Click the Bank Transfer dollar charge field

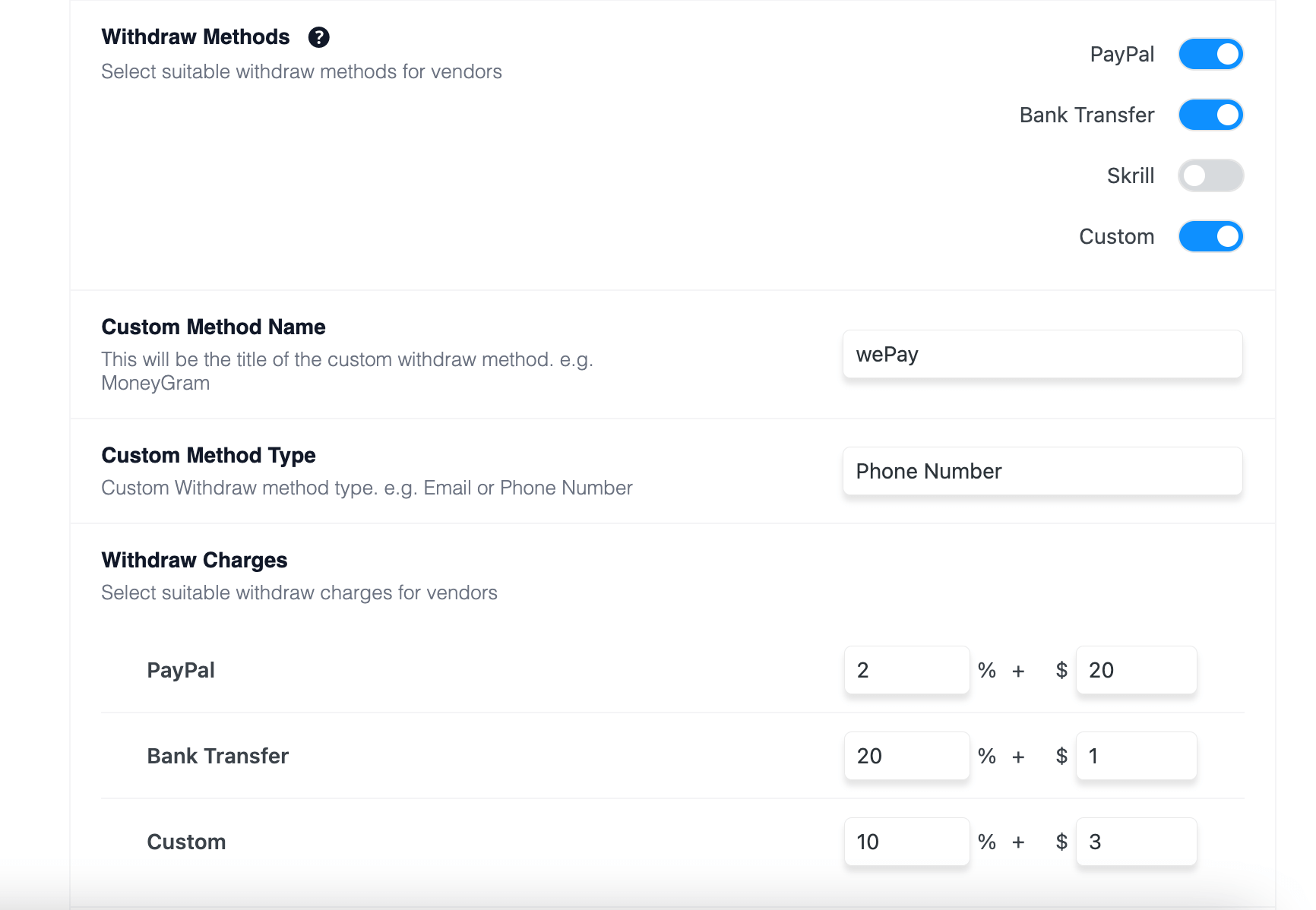click(1135, 756)
